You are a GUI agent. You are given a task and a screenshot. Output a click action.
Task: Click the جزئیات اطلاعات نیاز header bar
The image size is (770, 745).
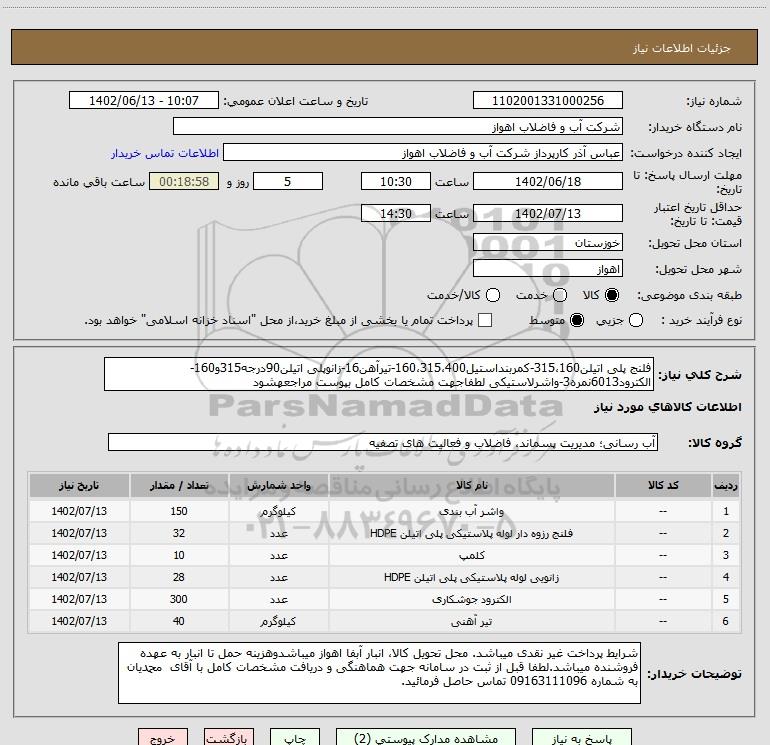click(384, 47)
